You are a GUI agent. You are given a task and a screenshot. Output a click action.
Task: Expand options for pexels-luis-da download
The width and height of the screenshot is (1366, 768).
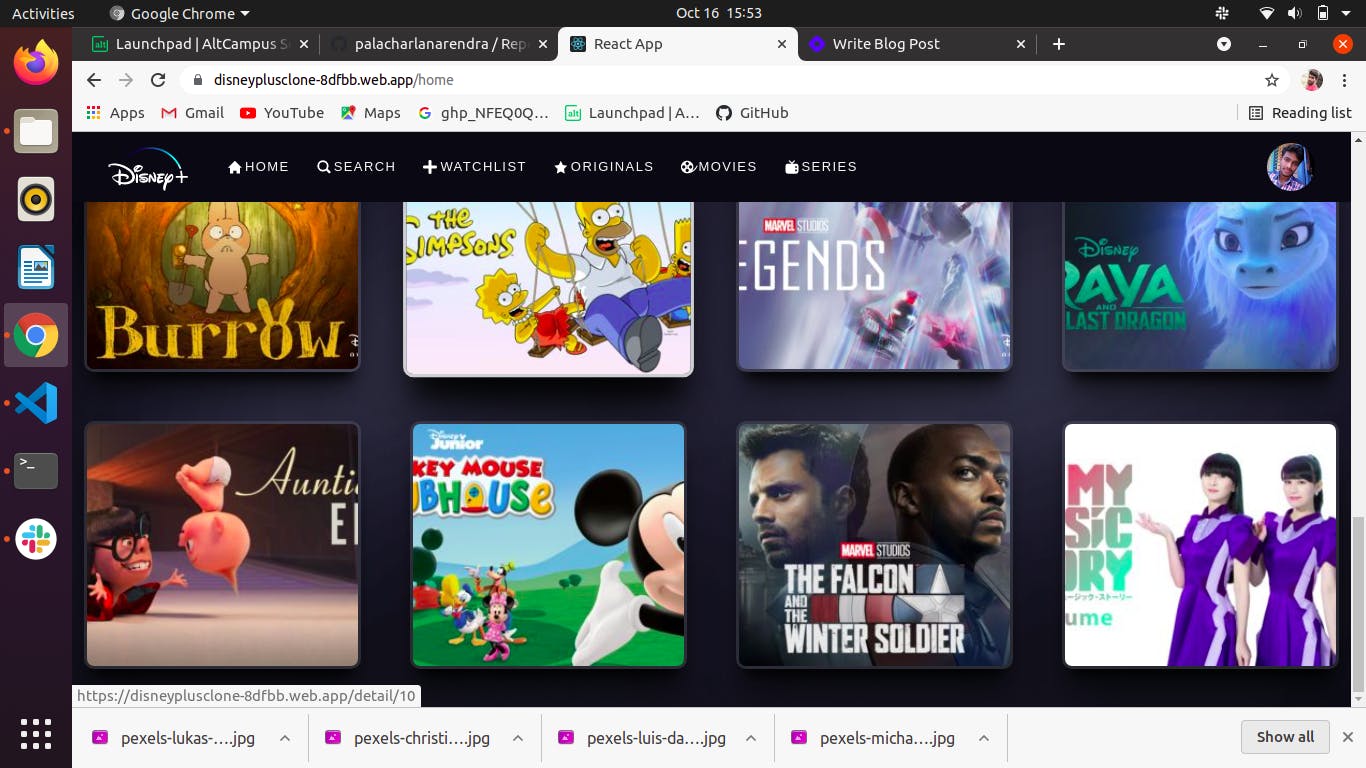[x=751, y=738]
